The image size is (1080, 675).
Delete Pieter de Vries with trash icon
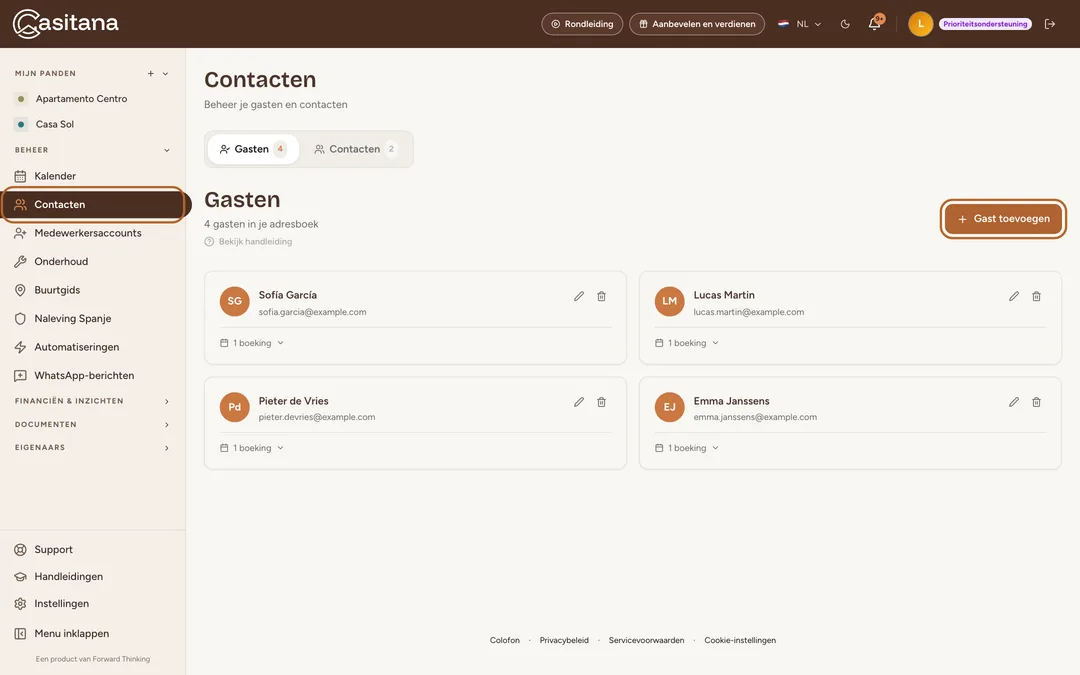[x=601, y=402]
